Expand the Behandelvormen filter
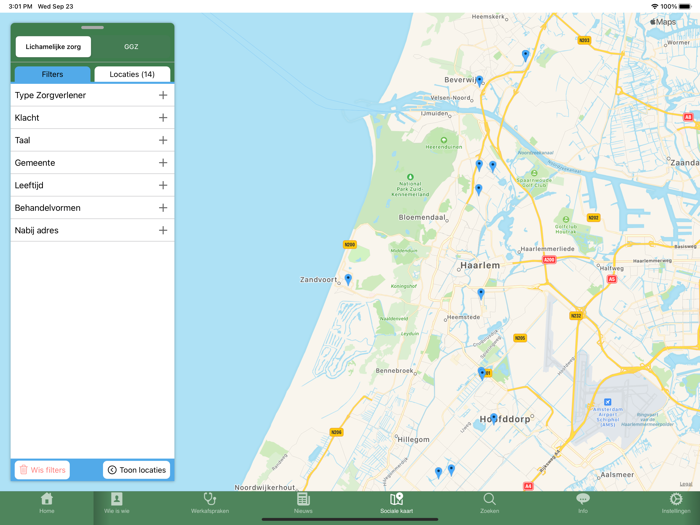This screenshot has width=700, height=525. coord(92,208)
